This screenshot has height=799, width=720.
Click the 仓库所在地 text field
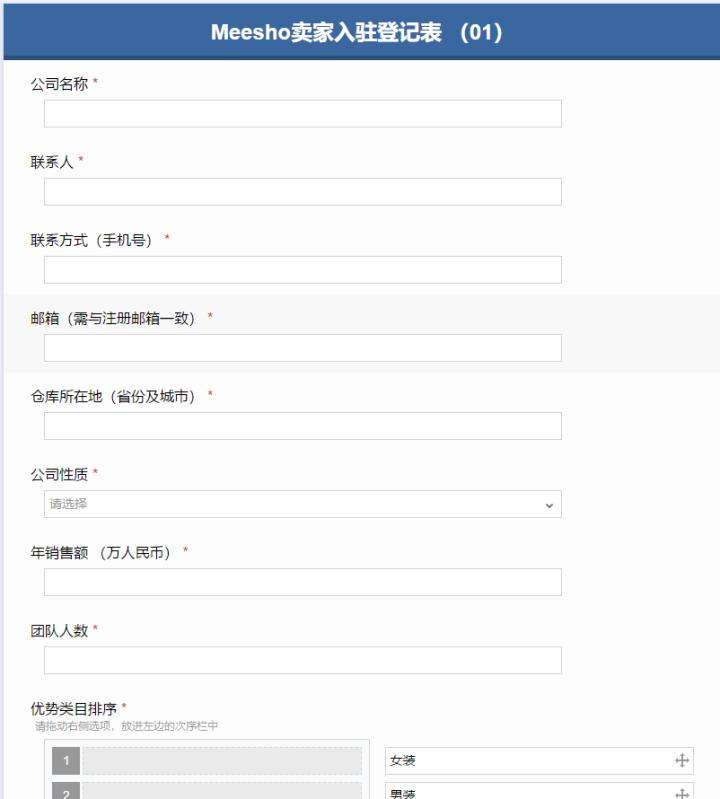[x=302, y=426]
